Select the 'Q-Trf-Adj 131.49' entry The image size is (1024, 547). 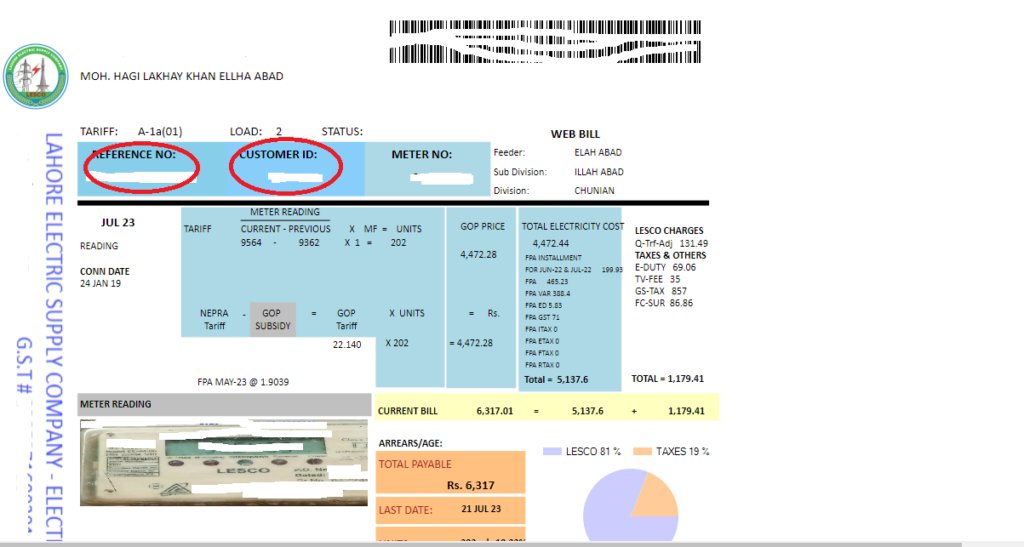[x=671, y=243]
